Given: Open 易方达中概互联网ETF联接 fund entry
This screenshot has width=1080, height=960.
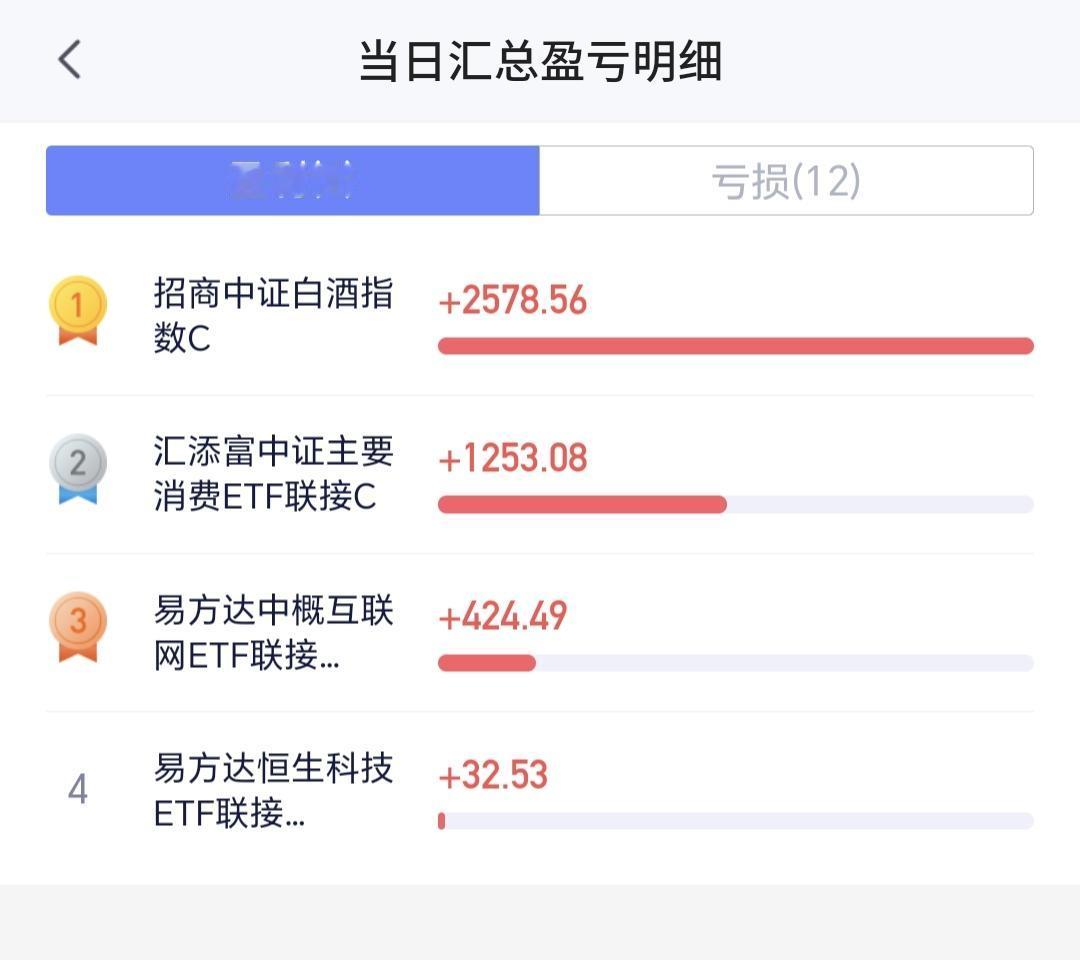Looking at the screenshot, I should point(273,632).
